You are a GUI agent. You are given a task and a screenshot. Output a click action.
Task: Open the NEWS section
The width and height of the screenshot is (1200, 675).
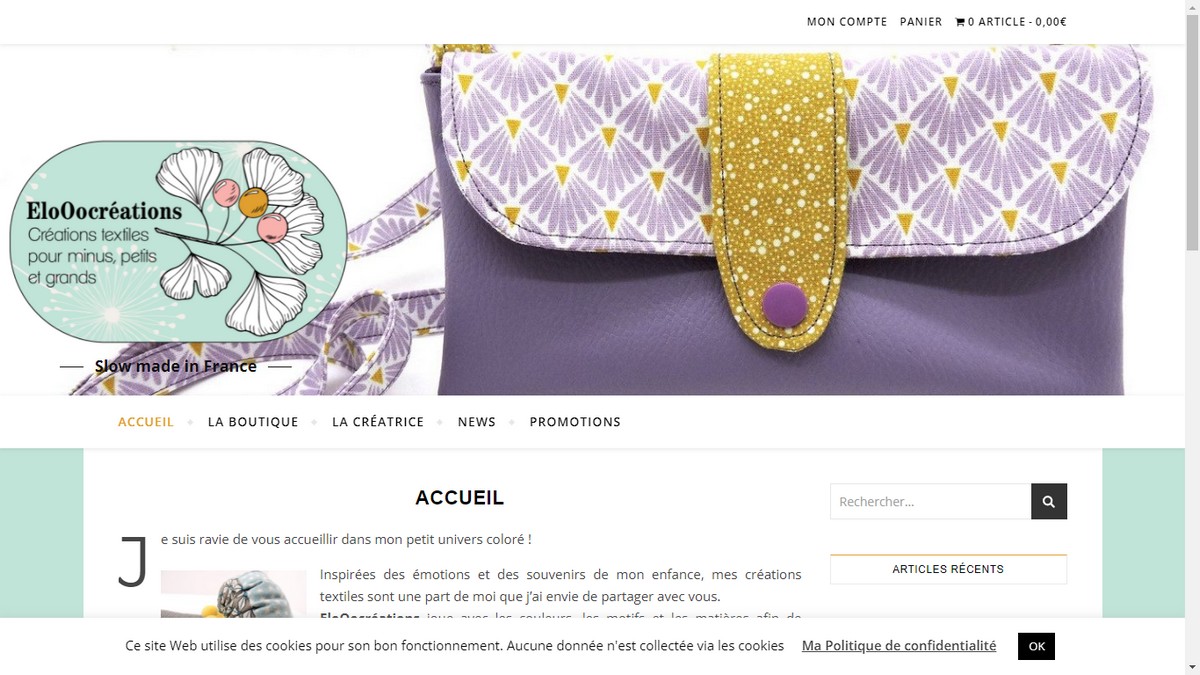pyautogui.click(x=477, y=422)
